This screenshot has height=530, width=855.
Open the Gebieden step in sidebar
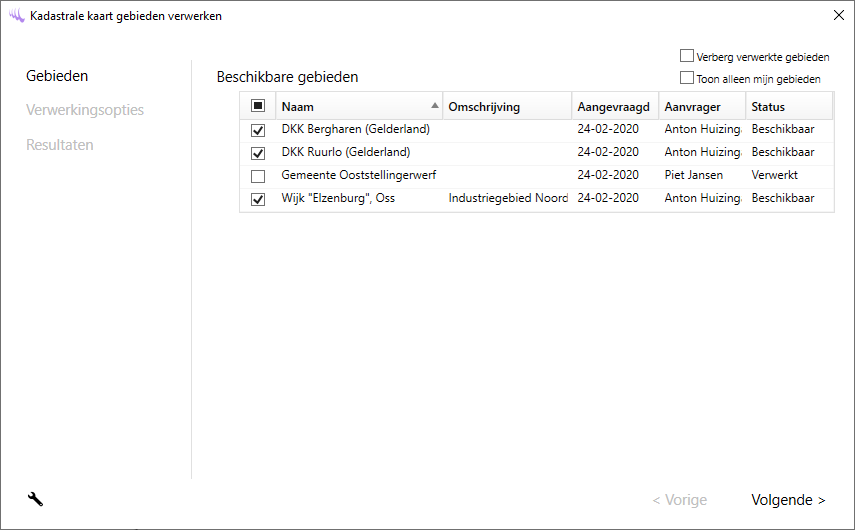[x=57, y=76]
